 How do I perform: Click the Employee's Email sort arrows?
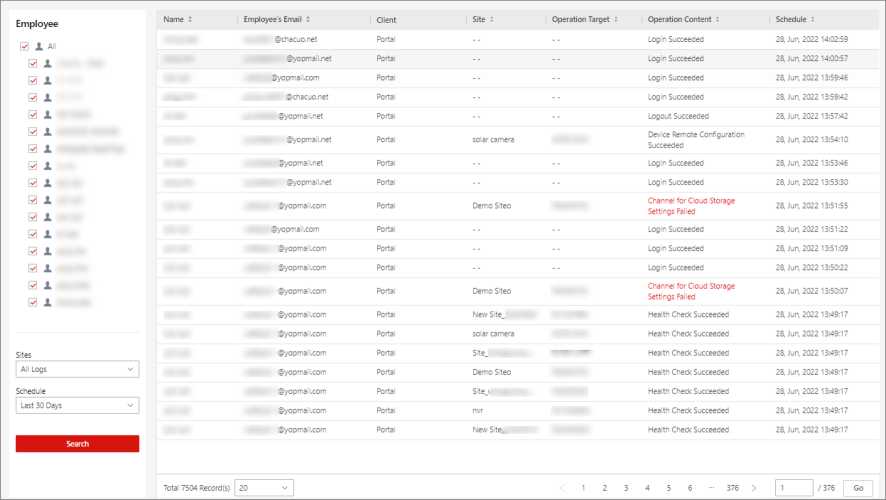(308, 20)
